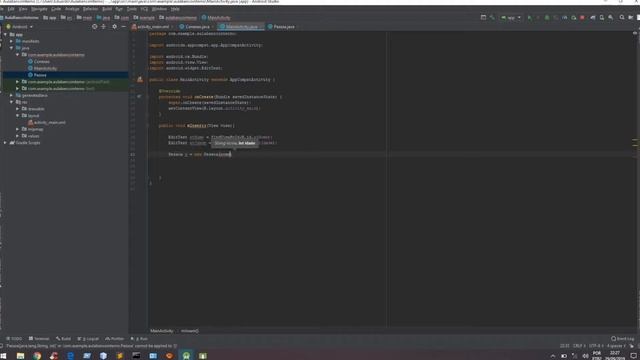Open Chrome from the taskbar
This screenshot has width=640, height=360.
click(x=37, y=356)
